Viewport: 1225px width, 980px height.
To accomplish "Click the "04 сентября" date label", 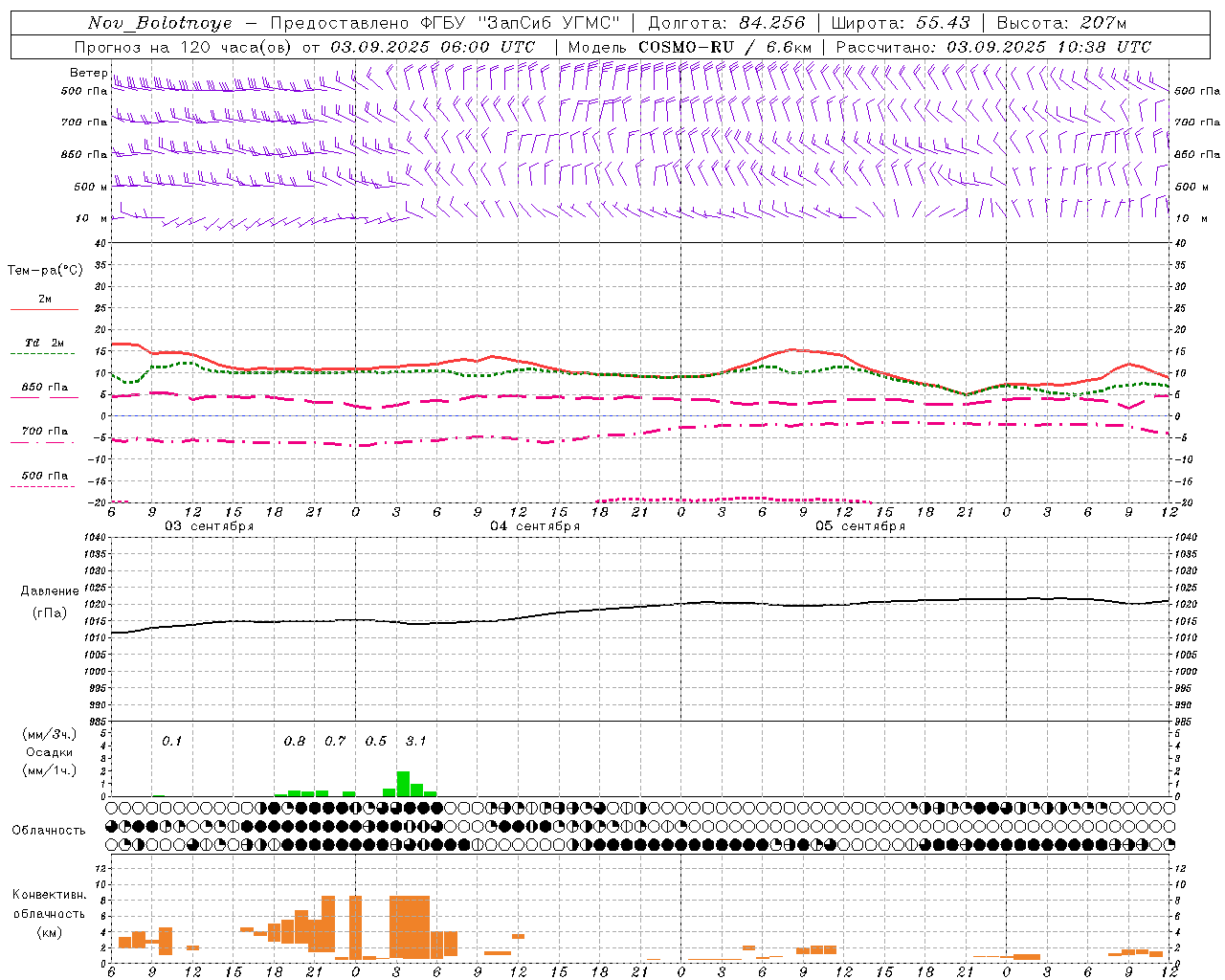I will [535, 526].
